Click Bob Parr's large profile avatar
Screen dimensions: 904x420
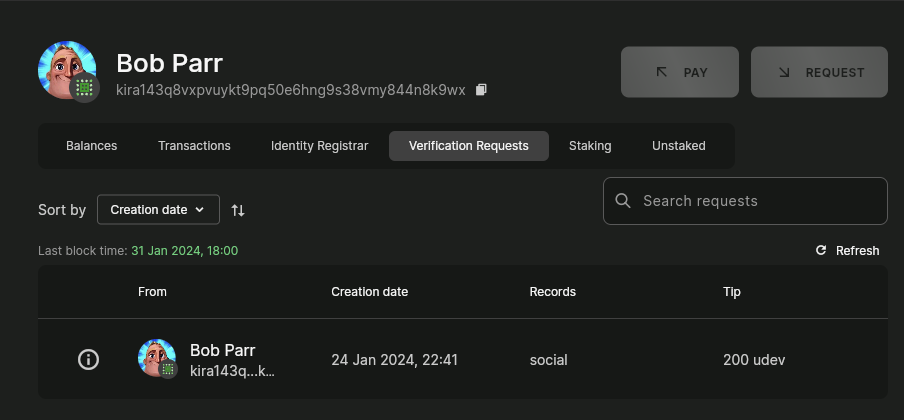point(65,68)
